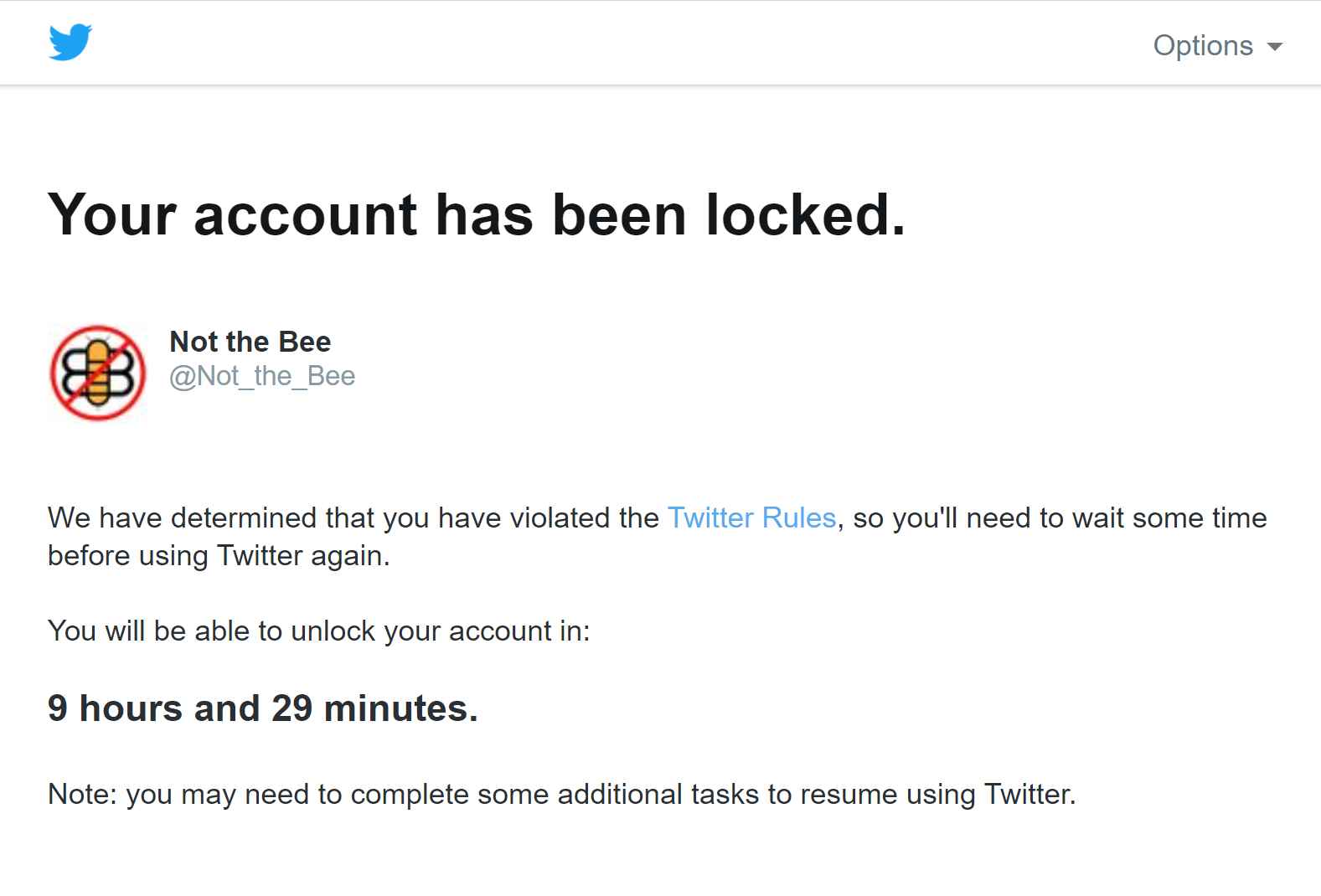Click the Twitter bird logo
This screenshot has height=896, width=1321.
pos(70,43)
